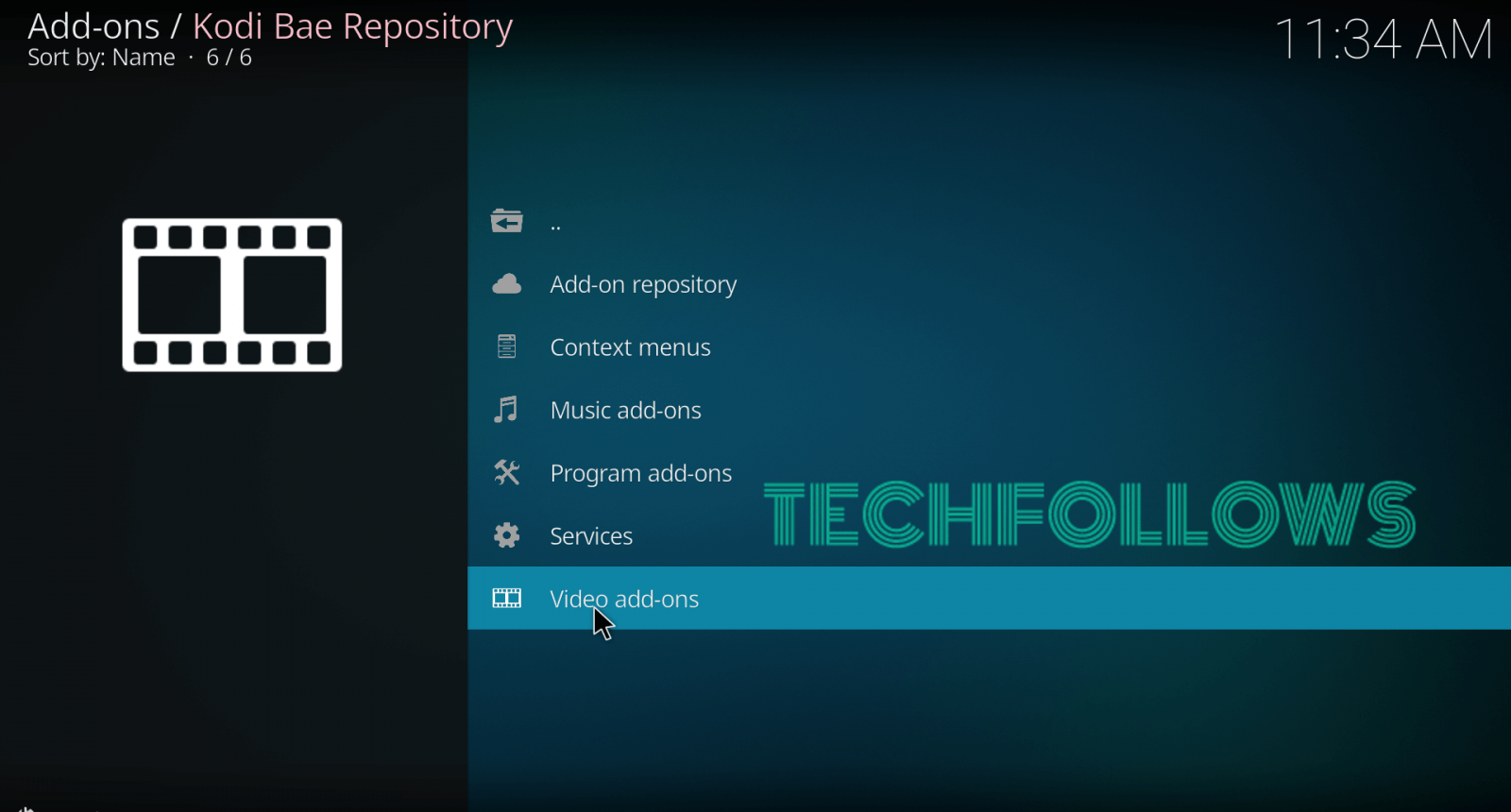Select Music add-ons entry
The width and height of the screenshot is (1511, 812).
(989, 410)
